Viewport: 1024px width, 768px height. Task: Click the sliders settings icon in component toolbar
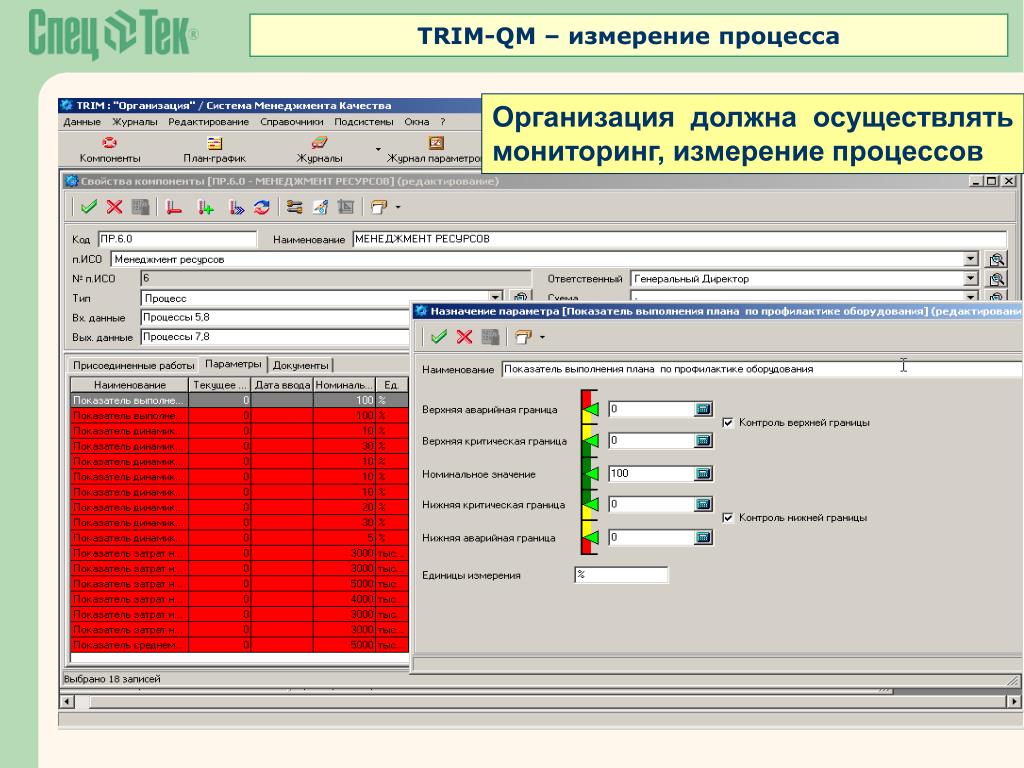click(295, 208)
